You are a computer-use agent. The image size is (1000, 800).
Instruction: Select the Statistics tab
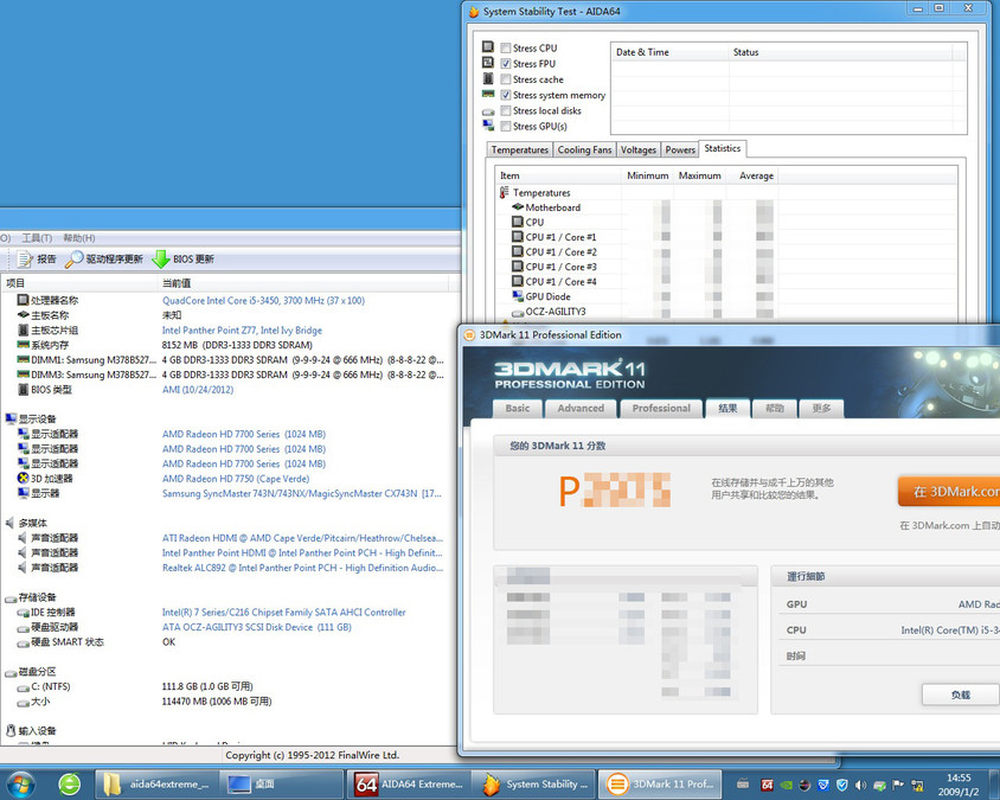(x=723, y=148)
